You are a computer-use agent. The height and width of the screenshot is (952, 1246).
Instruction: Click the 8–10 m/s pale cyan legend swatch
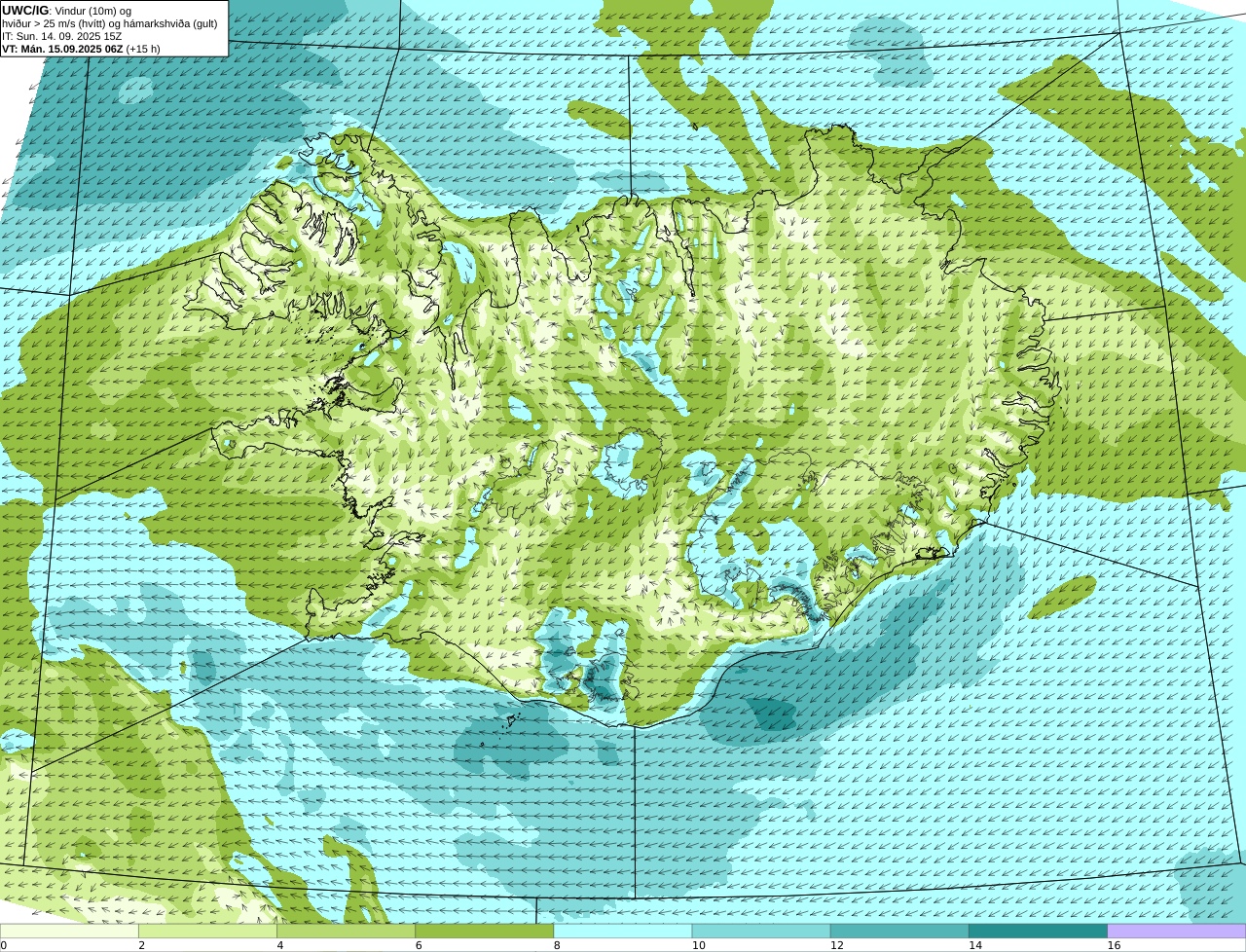[623, 931]
